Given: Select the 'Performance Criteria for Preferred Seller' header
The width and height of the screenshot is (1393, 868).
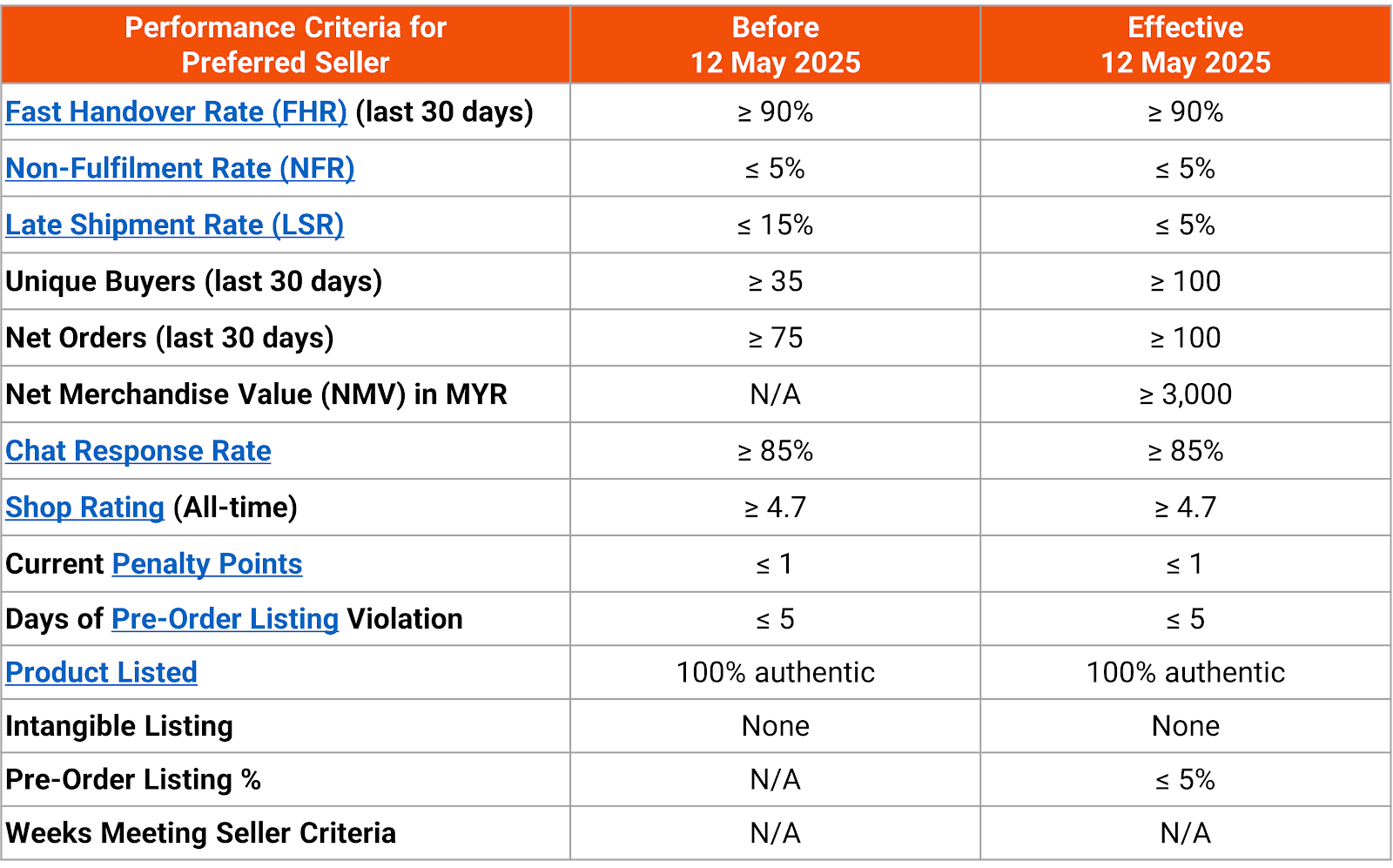Looking at the screenshot, I should (x=286, y=45).
